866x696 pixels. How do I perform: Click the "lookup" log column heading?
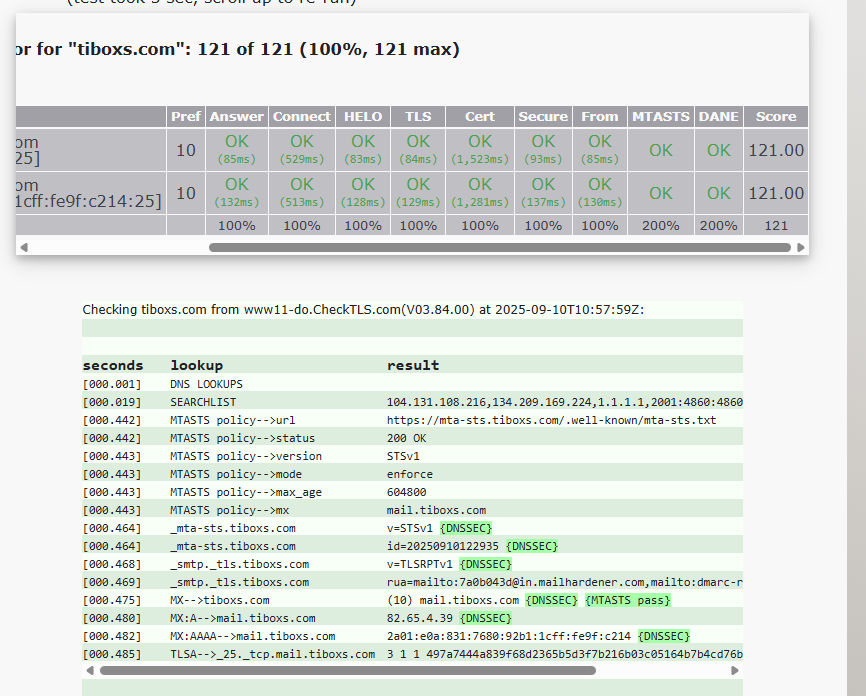tap(197, 366)
